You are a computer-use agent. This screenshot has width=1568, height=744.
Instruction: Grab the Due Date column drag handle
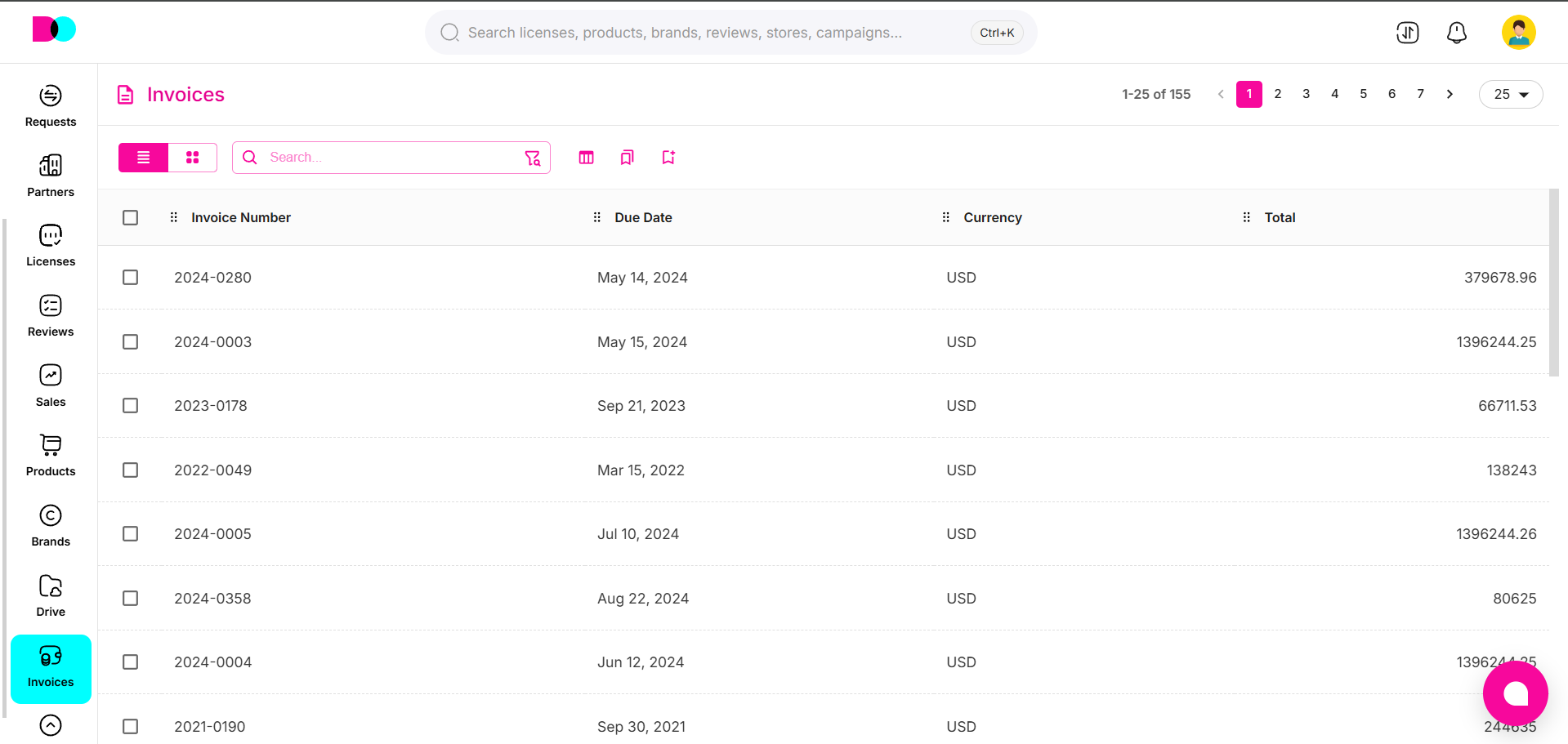point(597,217)
